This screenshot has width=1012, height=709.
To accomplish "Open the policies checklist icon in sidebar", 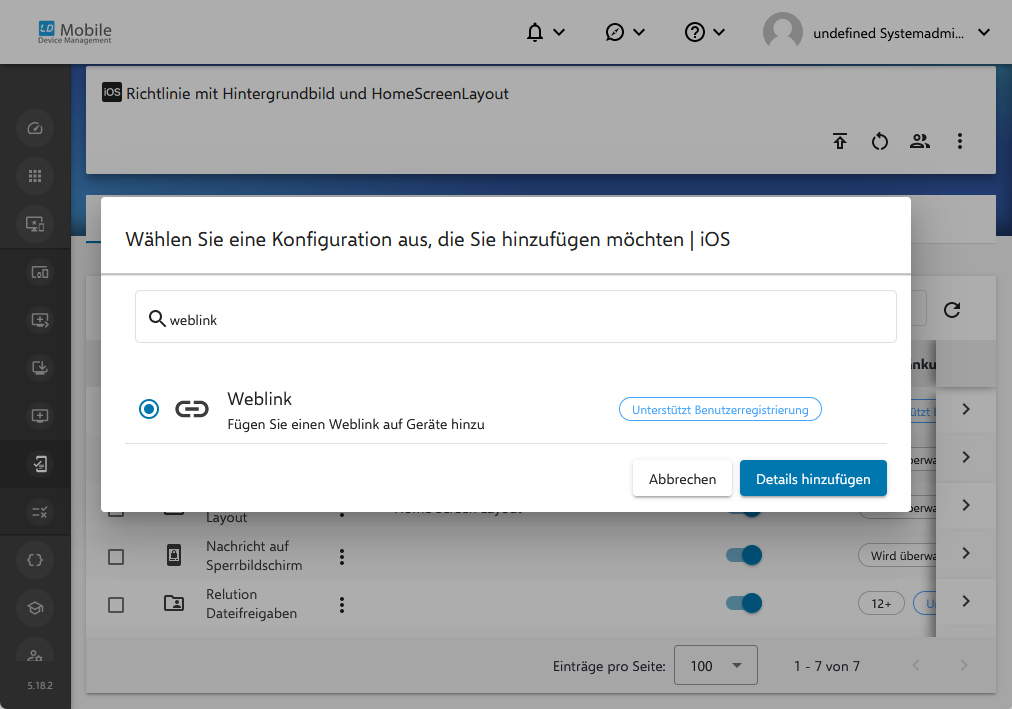I will point(39,464).
